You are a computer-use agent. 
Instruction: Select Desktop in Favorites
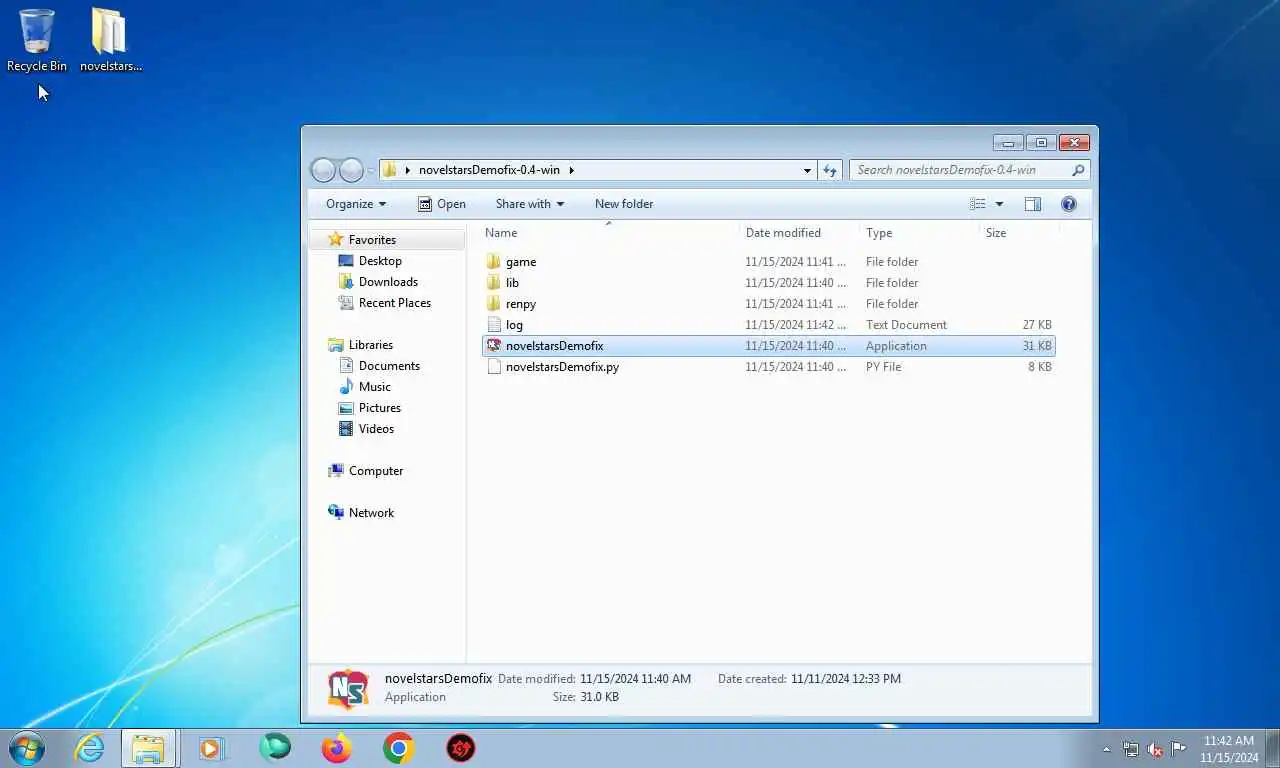point(380,261)
